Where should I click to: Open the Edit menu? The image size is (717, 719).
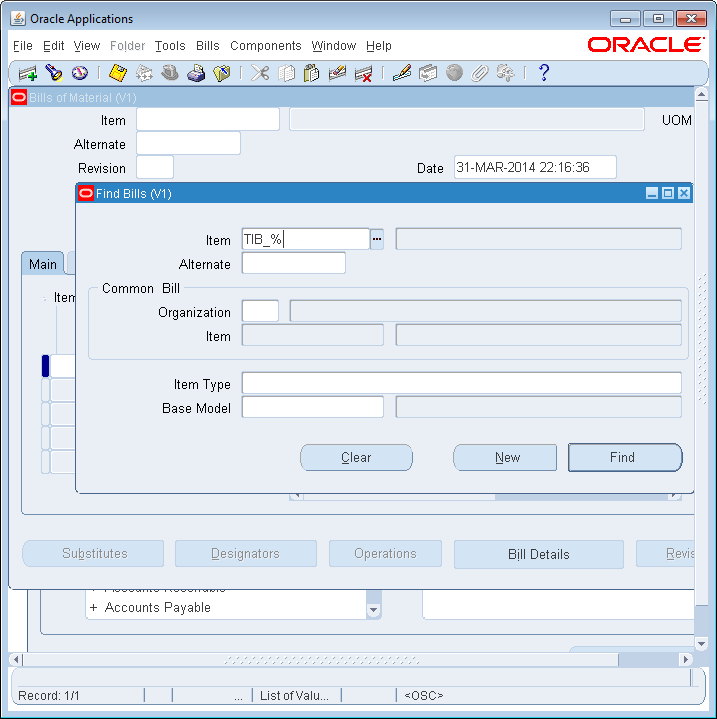tap(53, 46)
